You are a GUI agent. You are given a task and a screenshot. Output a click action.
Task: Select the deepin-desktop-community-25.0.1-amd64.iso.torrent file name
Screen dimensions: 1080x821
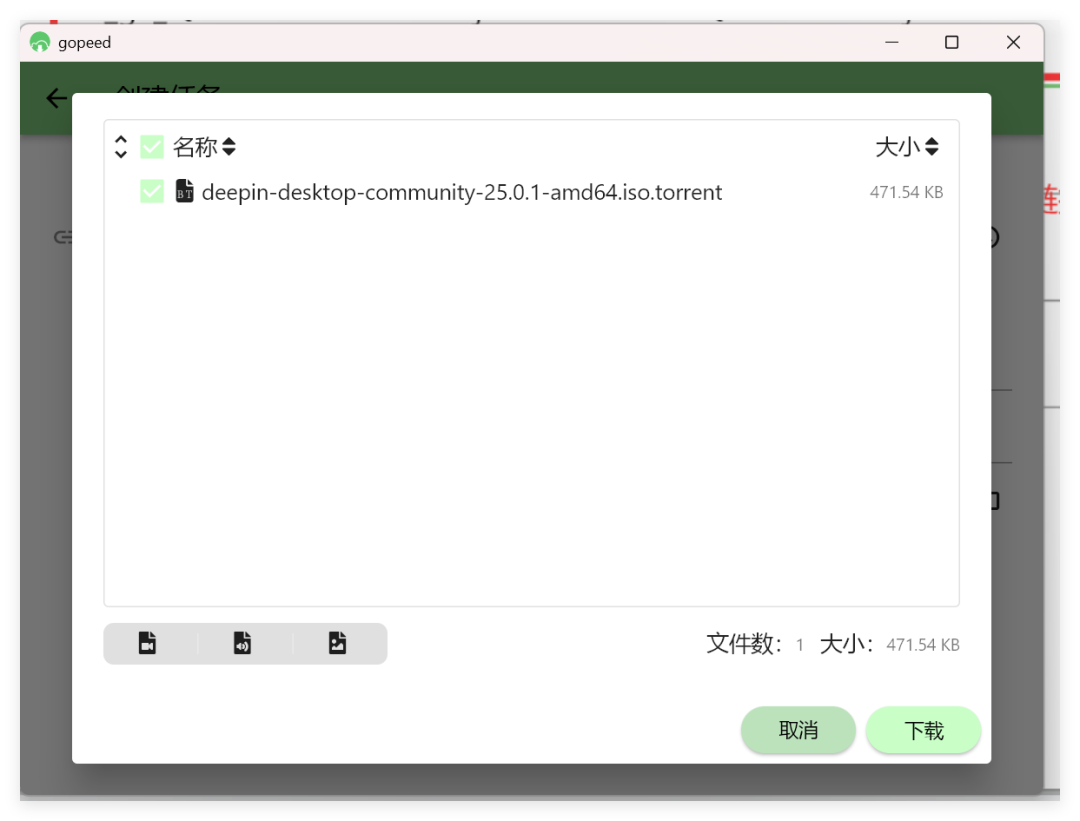point(461,192)
